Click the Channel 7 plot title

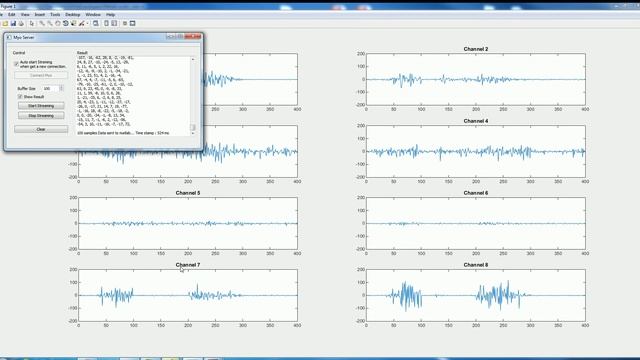[188, 265]
